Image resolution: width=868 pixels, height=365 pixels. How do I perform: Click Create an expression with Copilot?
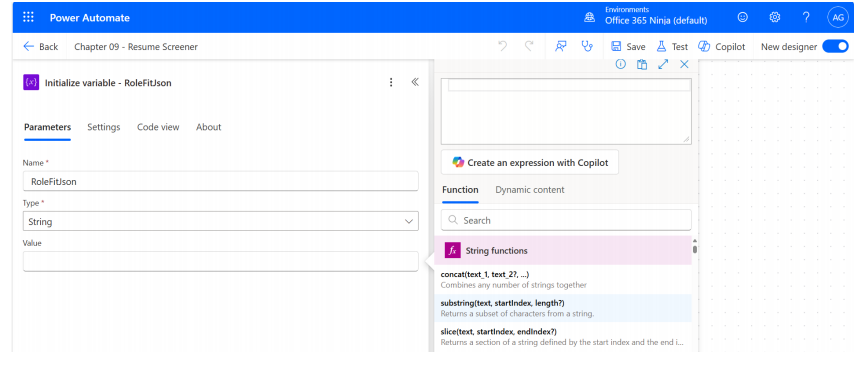point(530,162)
